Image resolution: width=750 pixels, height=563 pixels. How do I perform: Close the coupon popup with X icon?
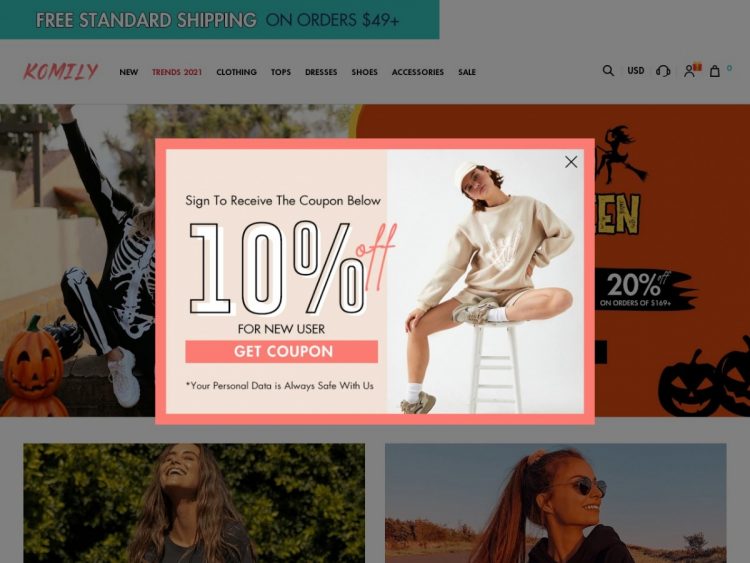tap(571, 162)
